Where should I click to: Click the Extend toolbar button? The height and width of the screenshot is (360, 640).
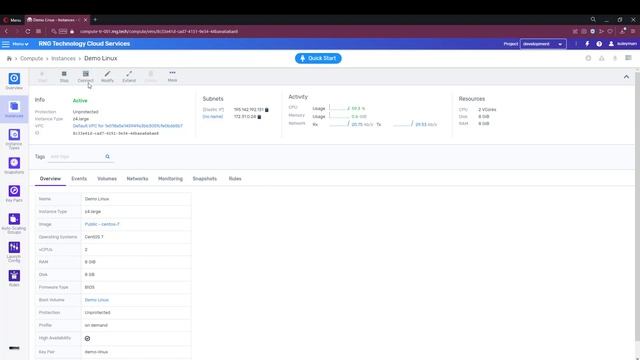(129, 76)
